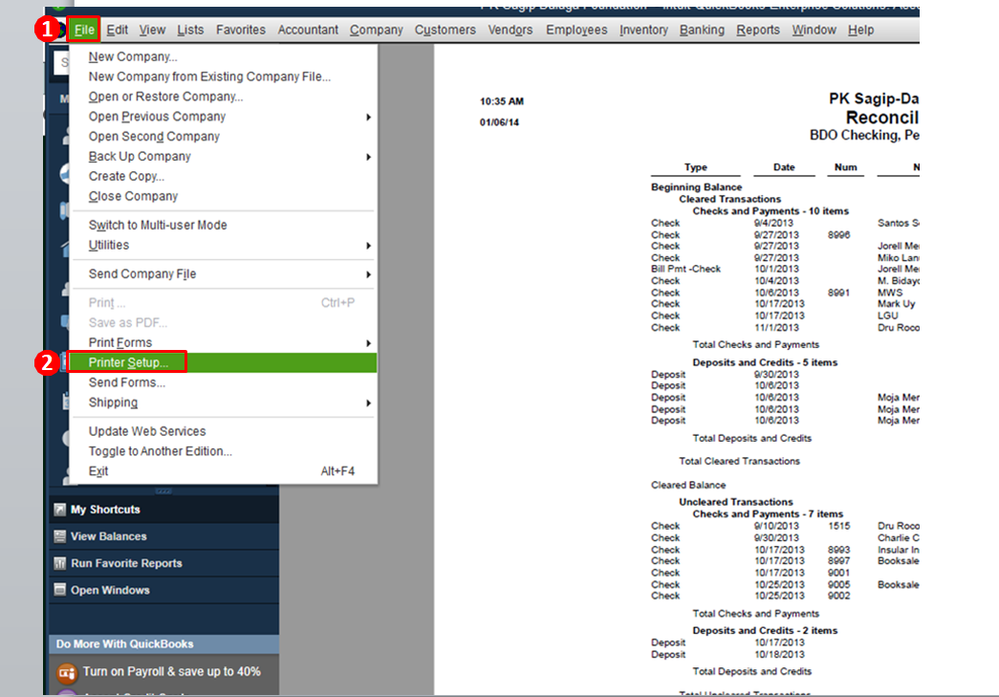
Task: Choose Toggle to Another Edition...
Action: (x=223, y=451)
